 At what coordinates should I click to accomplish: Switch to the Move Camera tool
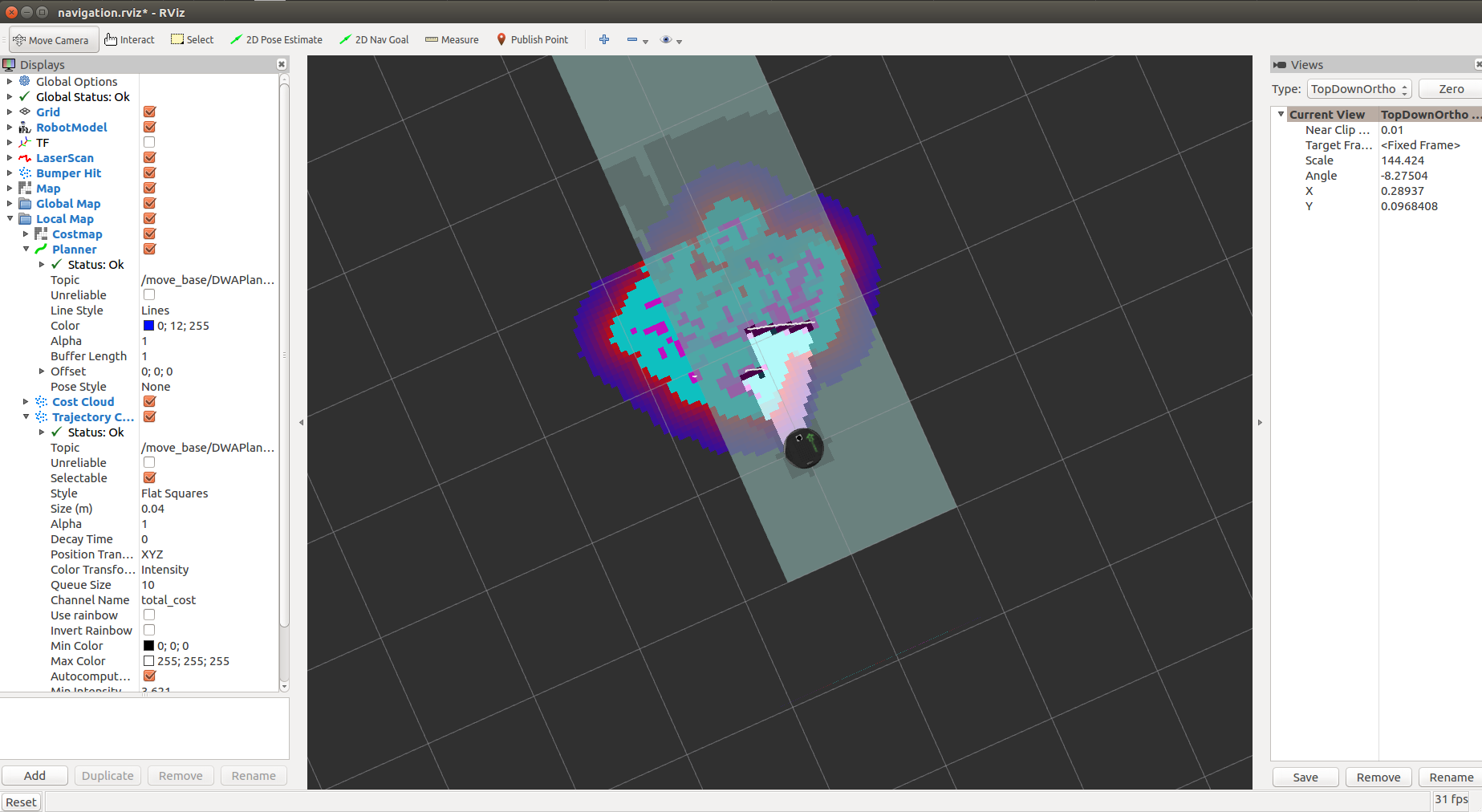tap(53, 39)
